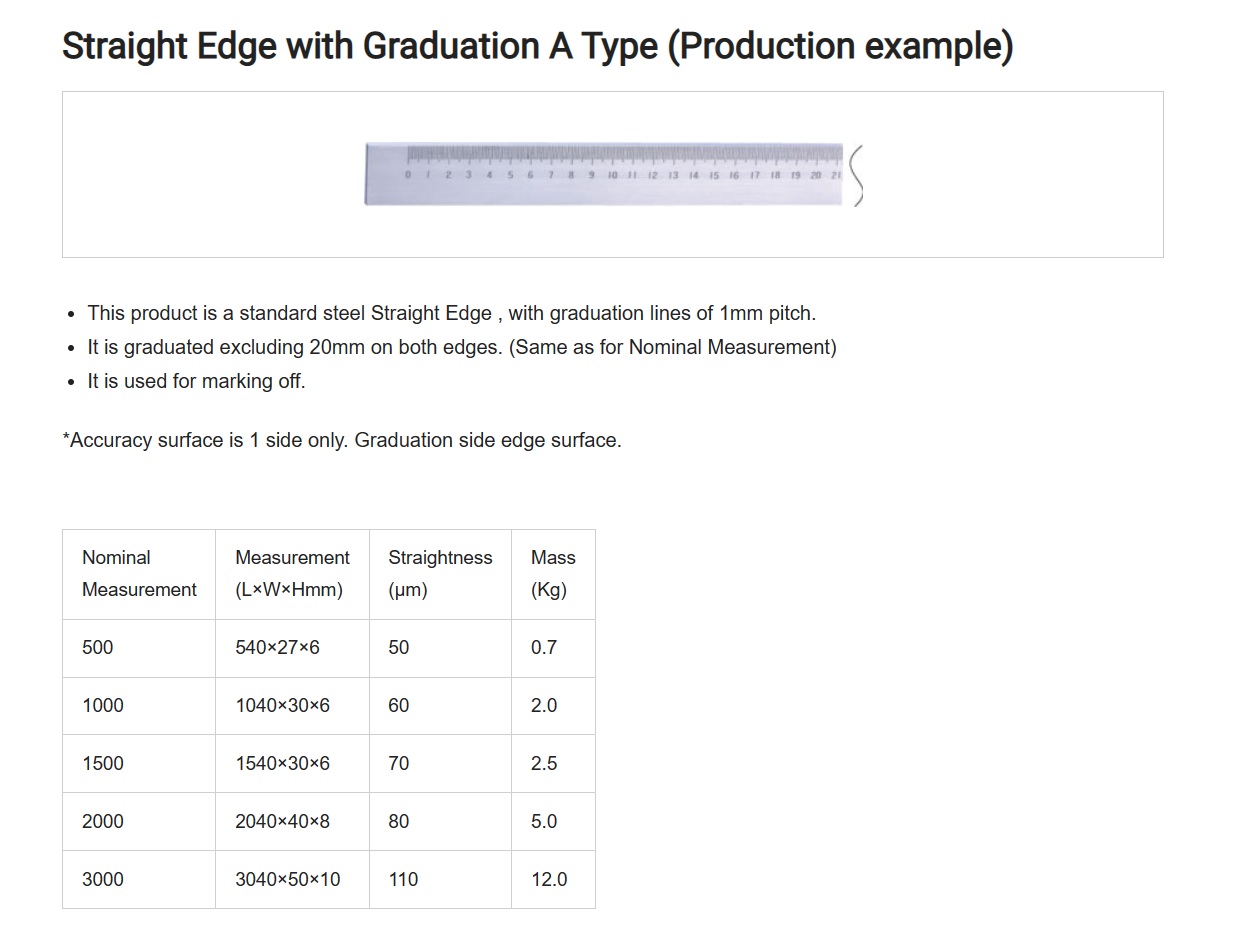The image size is (1243, 931).
Task: Click the straightness value 60
Action: pyautogui.click(x=440, y=706)
